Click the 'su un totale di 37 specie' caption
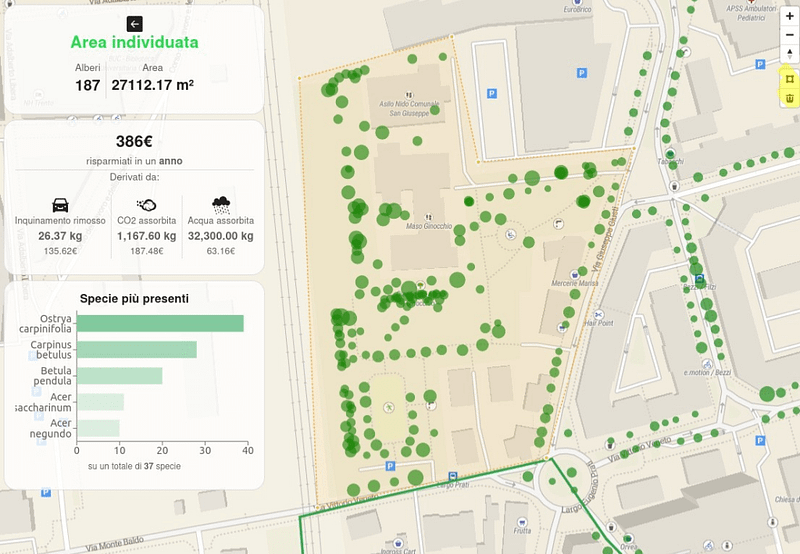Screen dimensions: 800x554 (x=134, y=466)
